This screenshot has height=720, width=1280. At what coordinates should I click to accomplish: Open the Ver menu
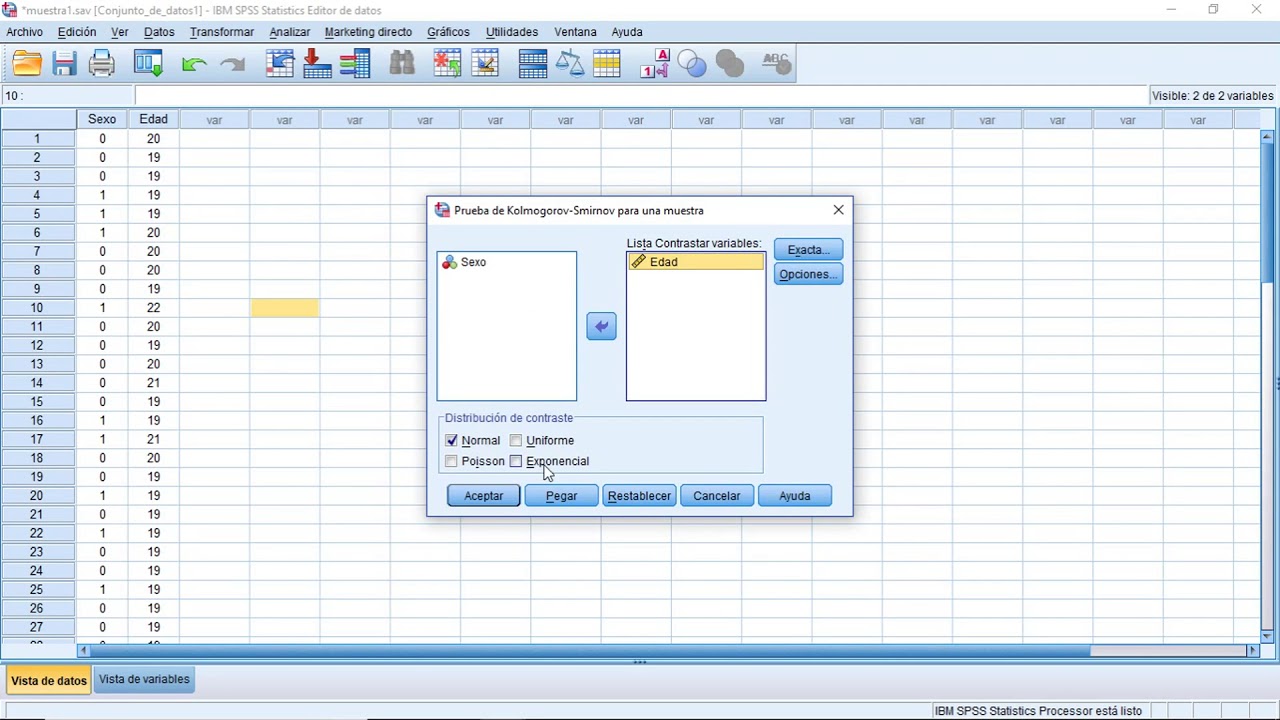click(x=120, y=32)
